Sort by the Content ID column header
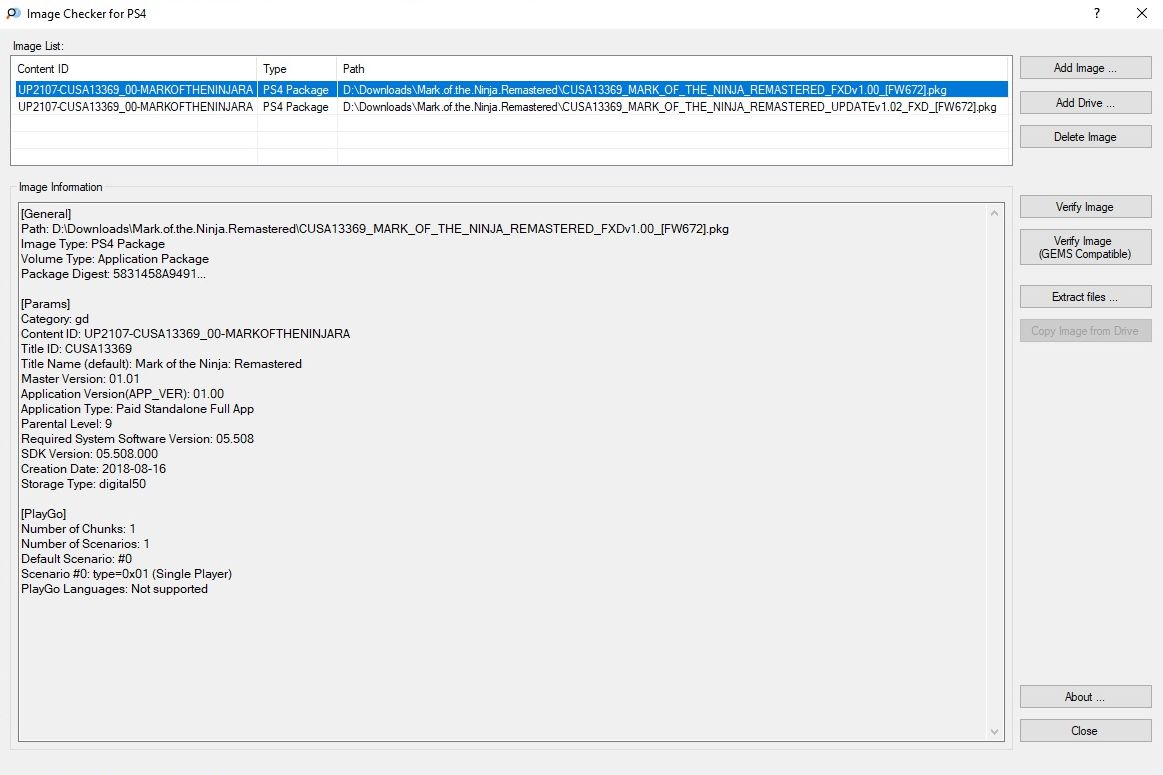This screenshot has height=775, width=1163. pos(134,69)
